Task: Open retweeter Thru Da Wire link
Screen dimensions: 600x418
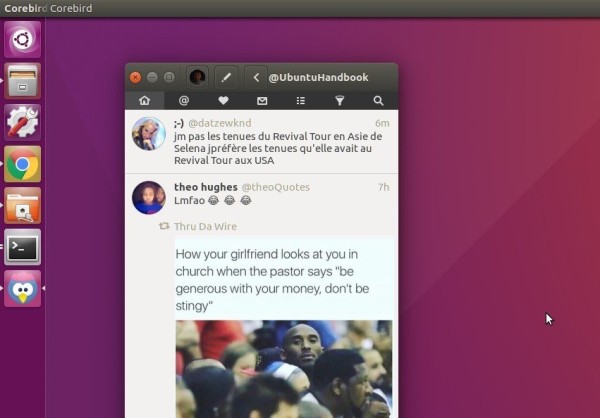Action: click(205, 226)
